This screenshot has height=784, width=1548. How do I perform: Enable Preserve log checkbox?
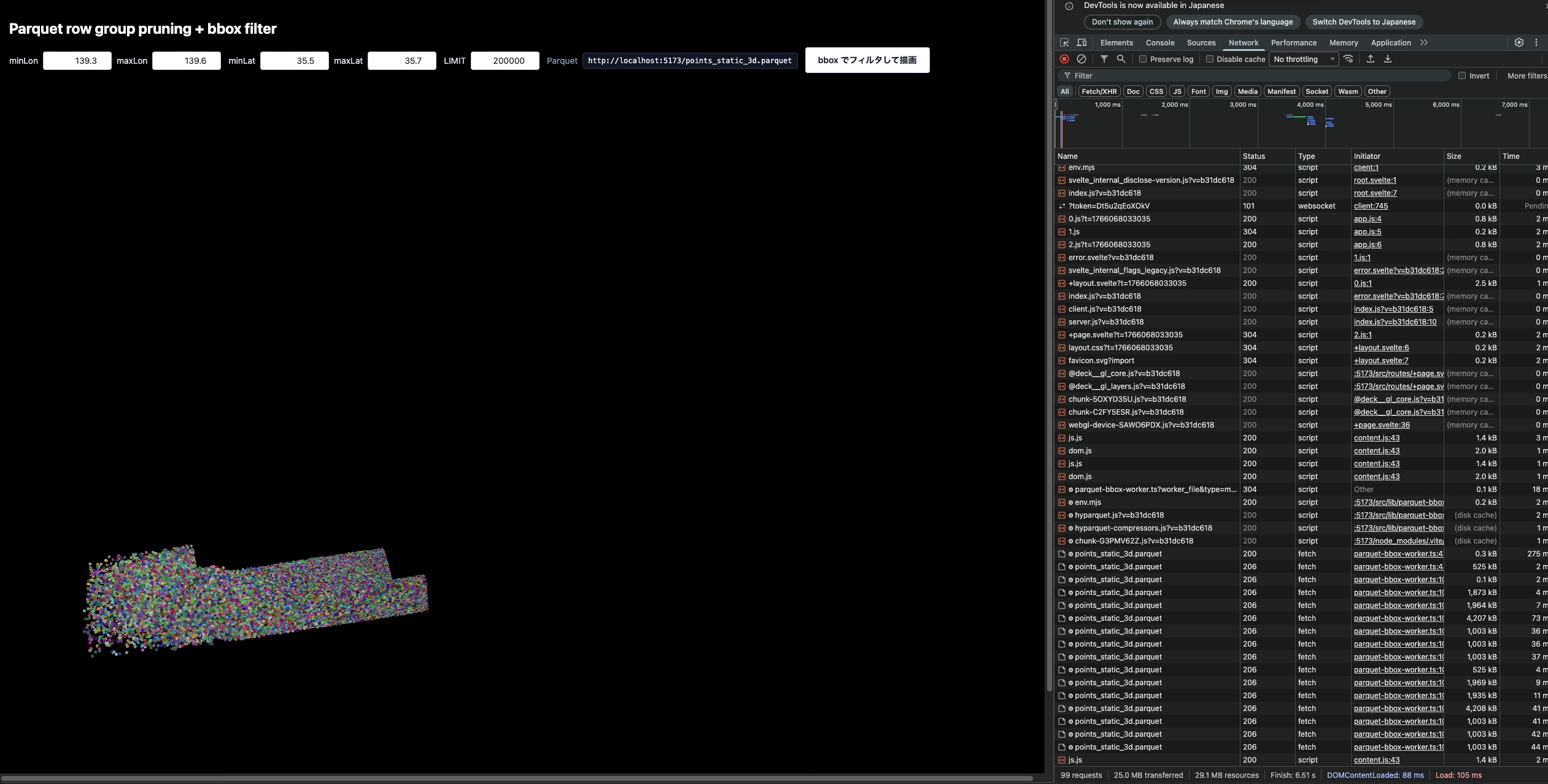click(1143, 60)
